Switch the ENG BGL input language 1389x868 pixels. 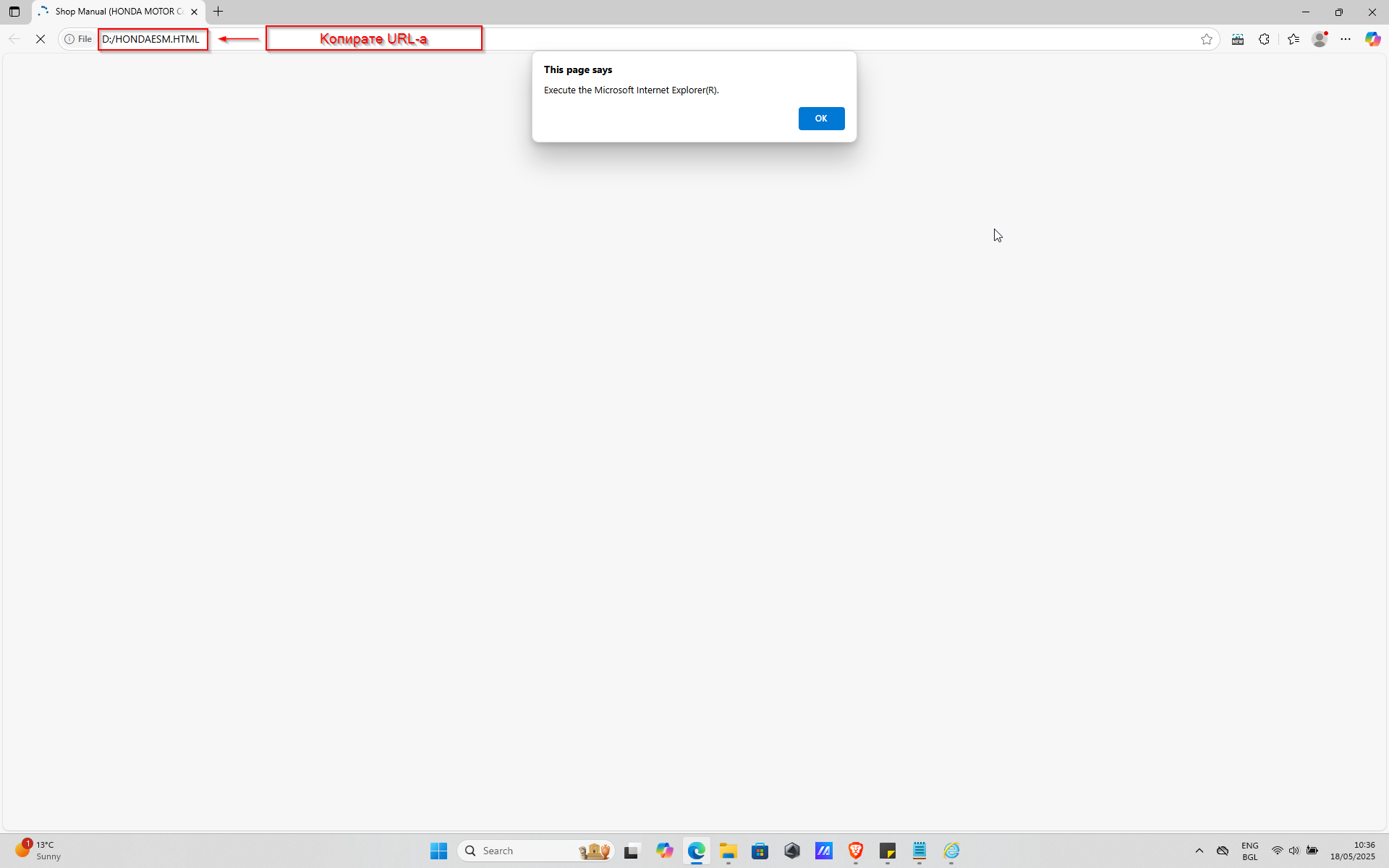coord(1249,851)
